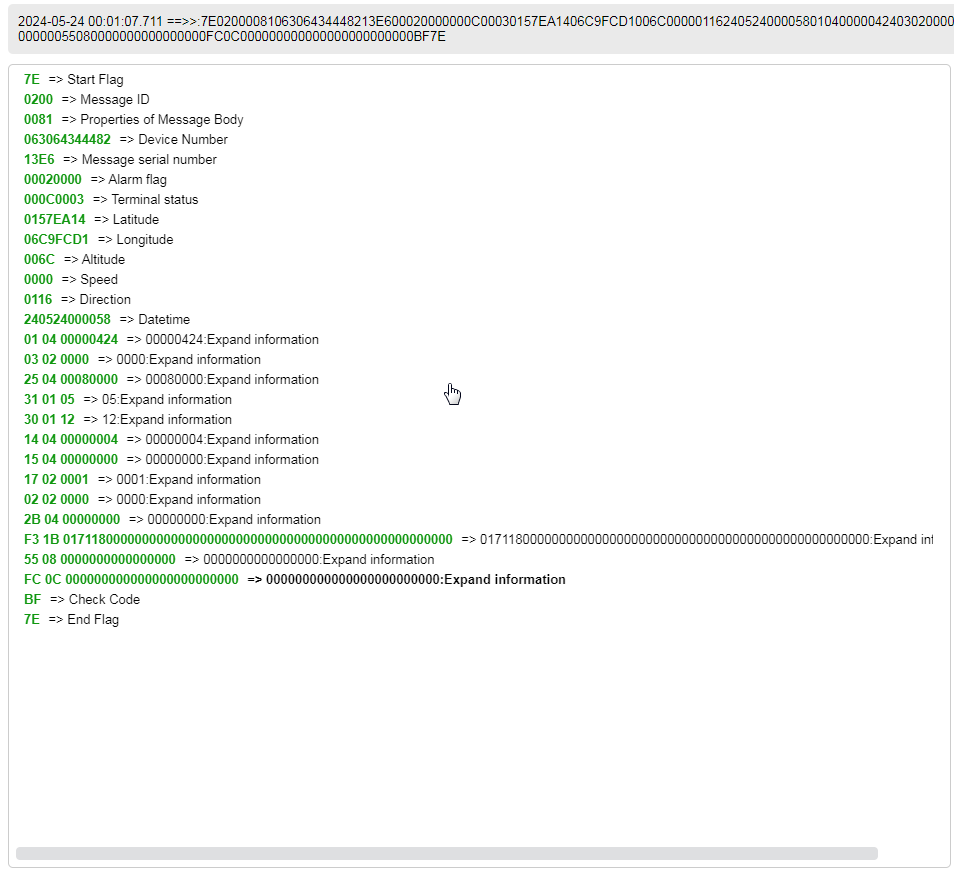
Task: Click the Latitude value 0157EA14
Action: pyautogui.click(x=55, y=219)
